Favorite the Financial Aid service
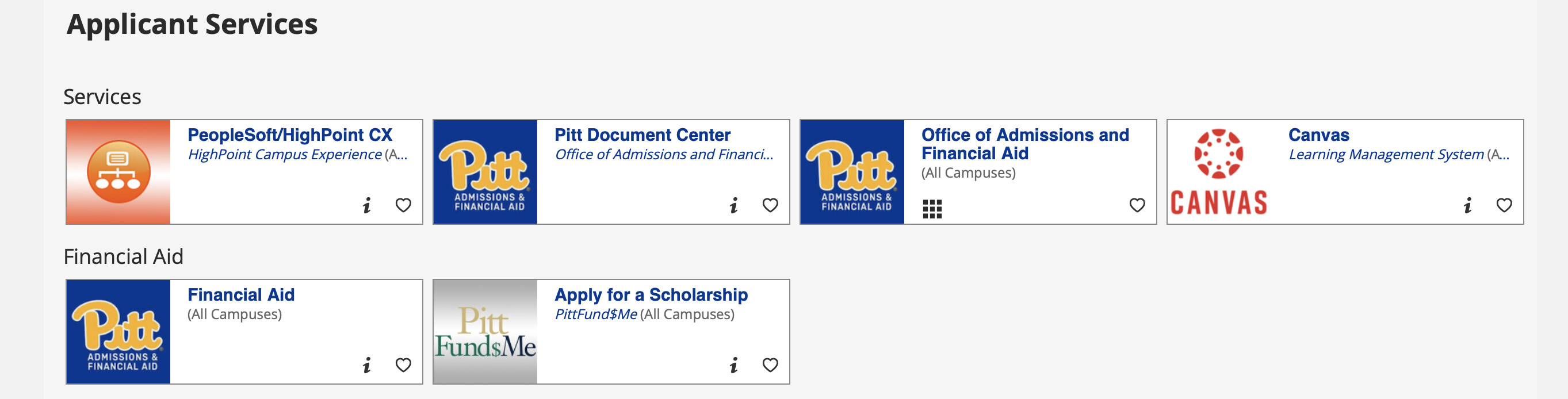This screenshot has height=399, width=1568. coord(403,366)
